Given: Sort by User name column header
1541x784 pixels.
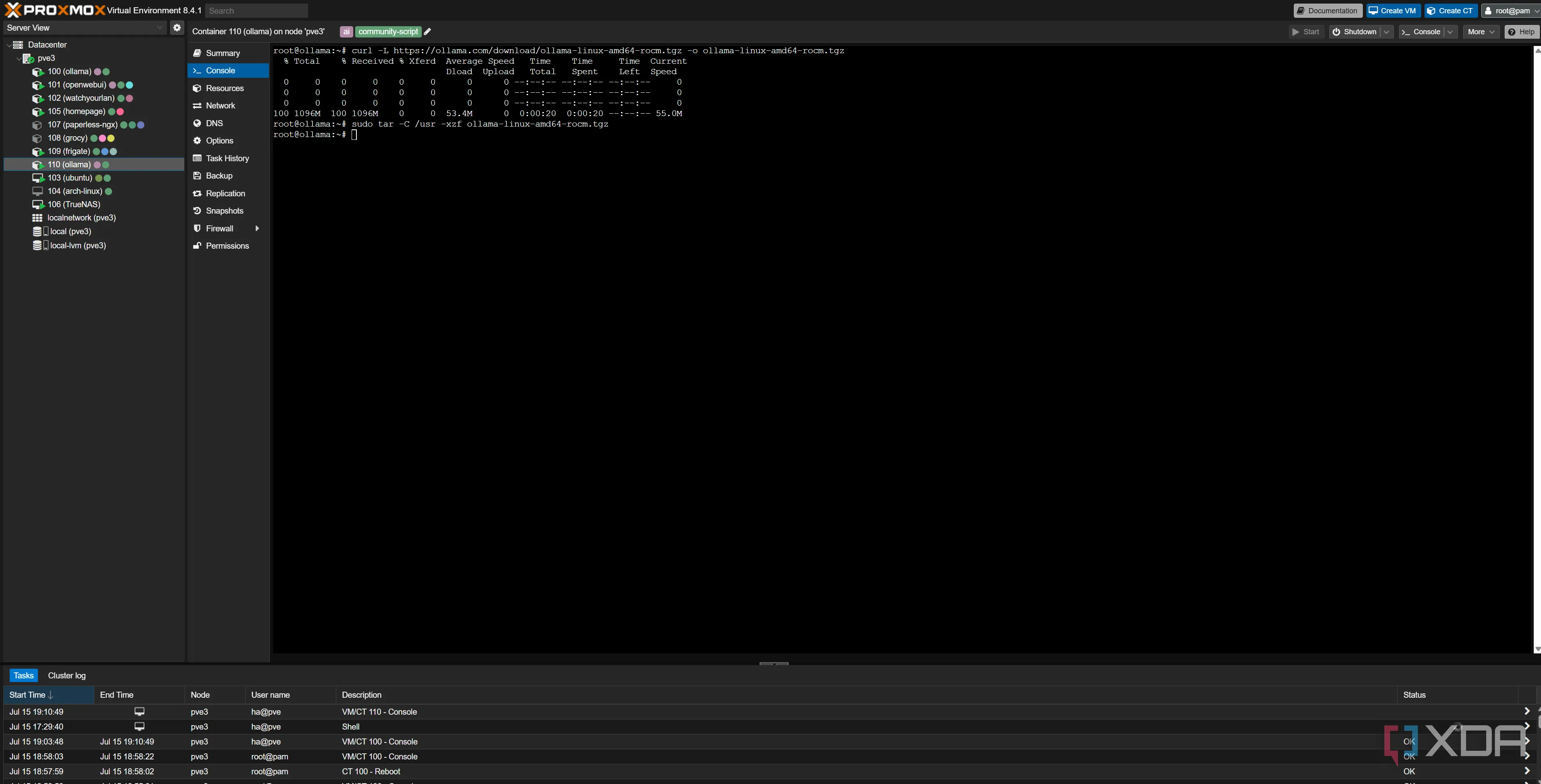Looking at the screenshot, I should (290, 695).
